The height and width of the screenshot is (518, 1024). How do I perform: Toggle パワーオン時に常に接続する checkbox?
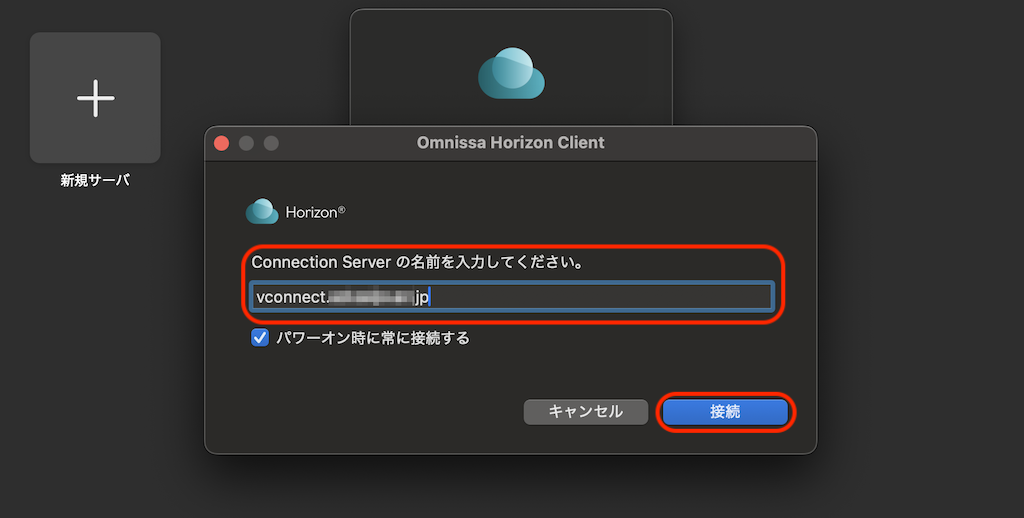(260, 338)
